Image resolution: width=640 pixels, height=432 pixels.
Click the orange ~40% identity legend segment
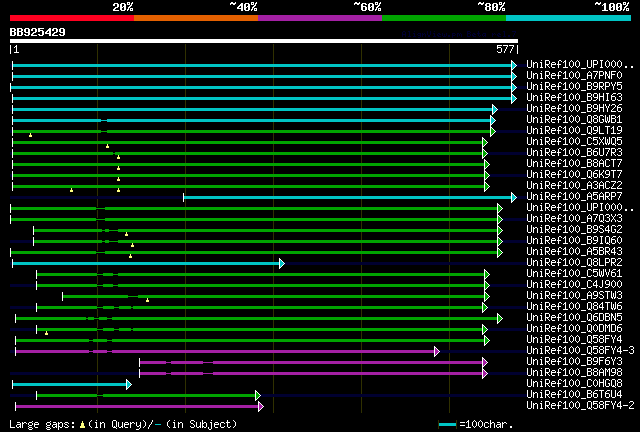tap(196, 18)
